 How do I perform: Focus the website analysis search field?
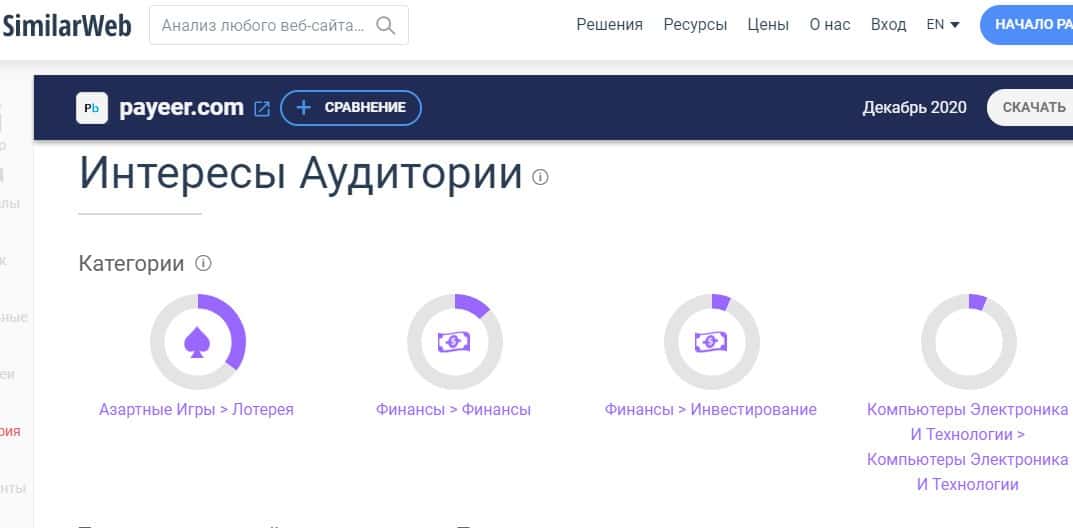pos(279,25)
